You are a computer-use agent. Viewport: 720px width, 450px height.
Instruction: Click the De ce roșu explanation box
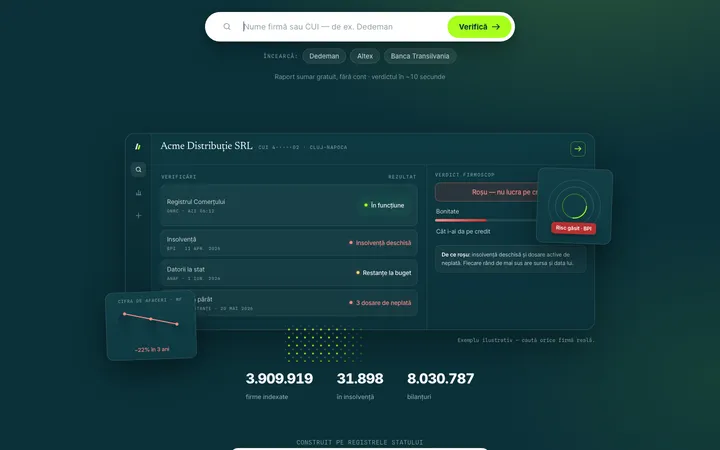point(511,259)
